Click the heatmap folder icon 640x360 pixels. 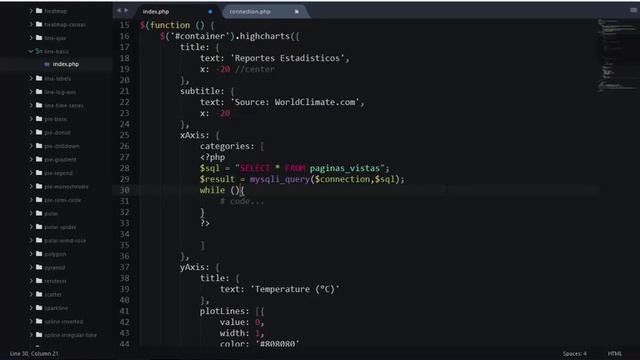(x=39, y=11)
